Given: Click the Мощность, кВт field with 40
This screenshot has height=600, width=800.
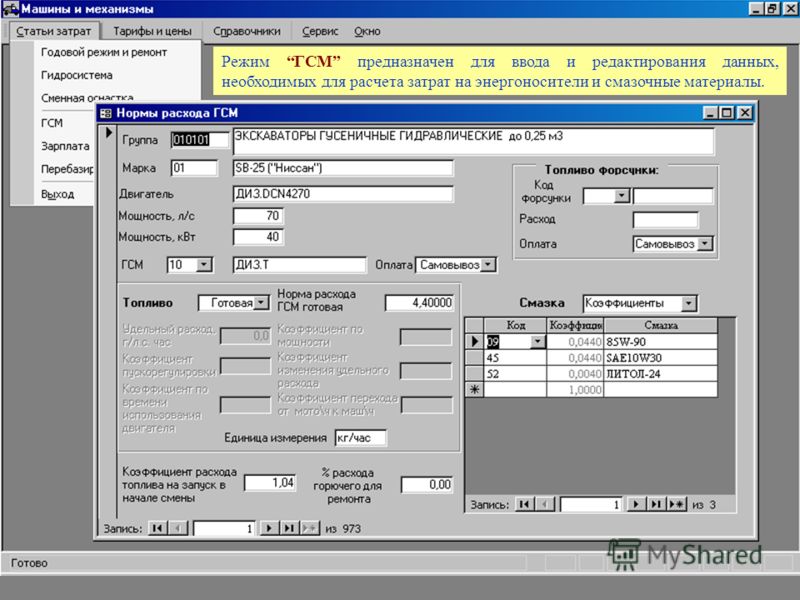Looking at the screenshot, I should (x=258, y=237).
